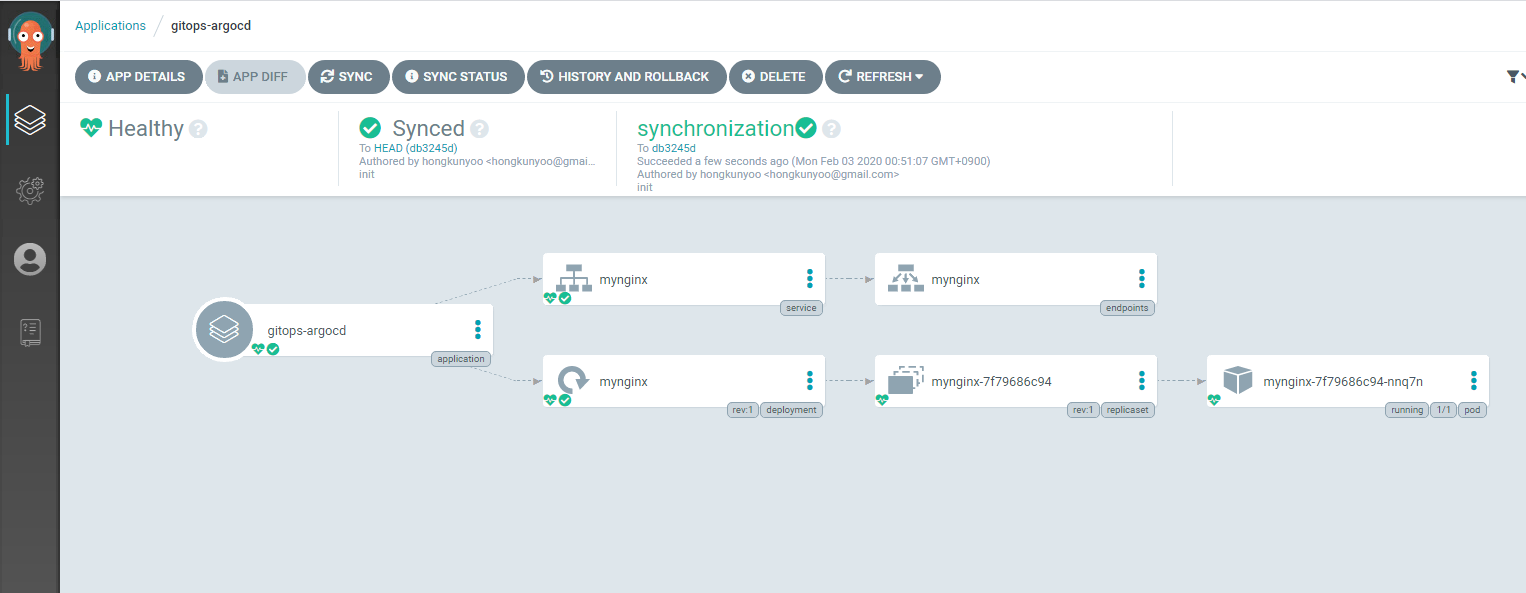Click the 'replicaset' tag label

click(x=1128, y=410)
